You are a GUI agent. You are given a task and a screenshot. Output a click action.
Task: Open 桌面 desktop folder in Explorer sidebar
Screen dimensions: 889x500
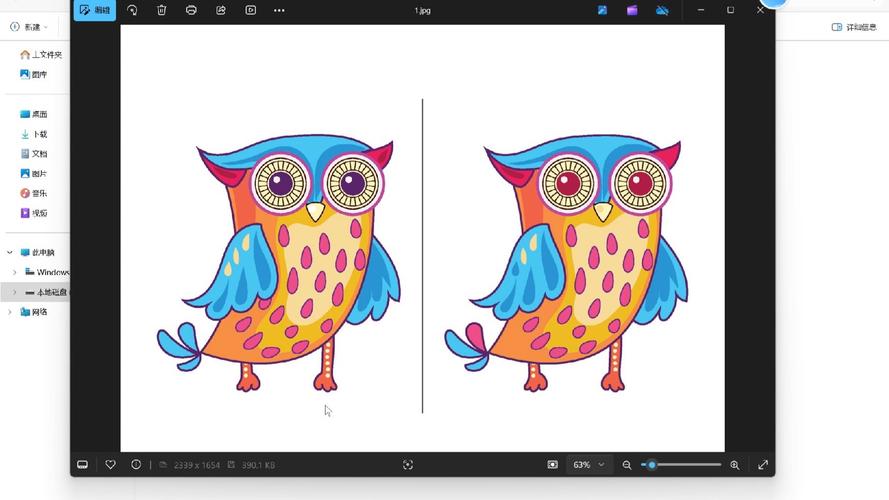point(33,114)
